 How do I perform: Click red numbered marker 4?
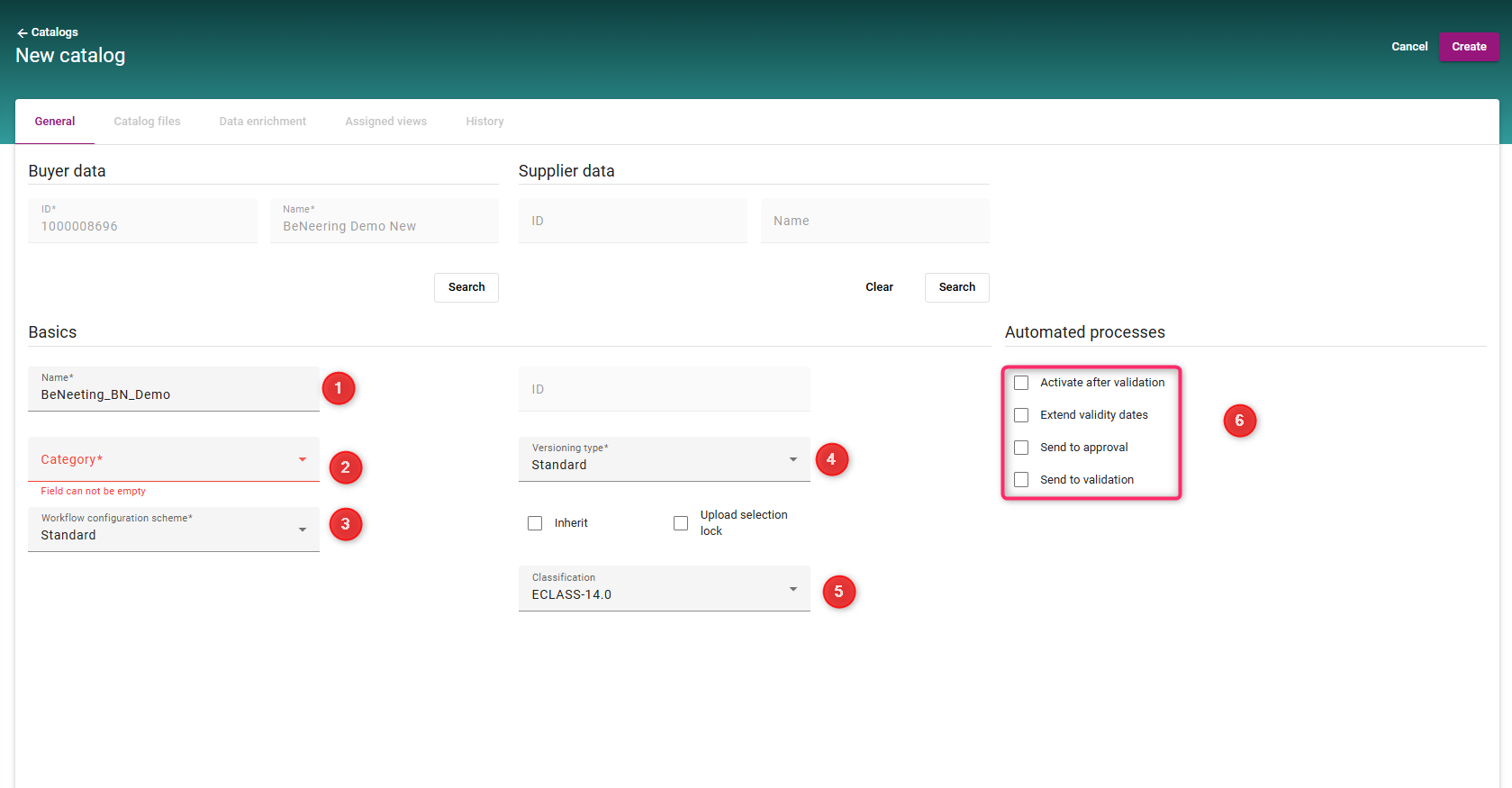pos(831,459)
